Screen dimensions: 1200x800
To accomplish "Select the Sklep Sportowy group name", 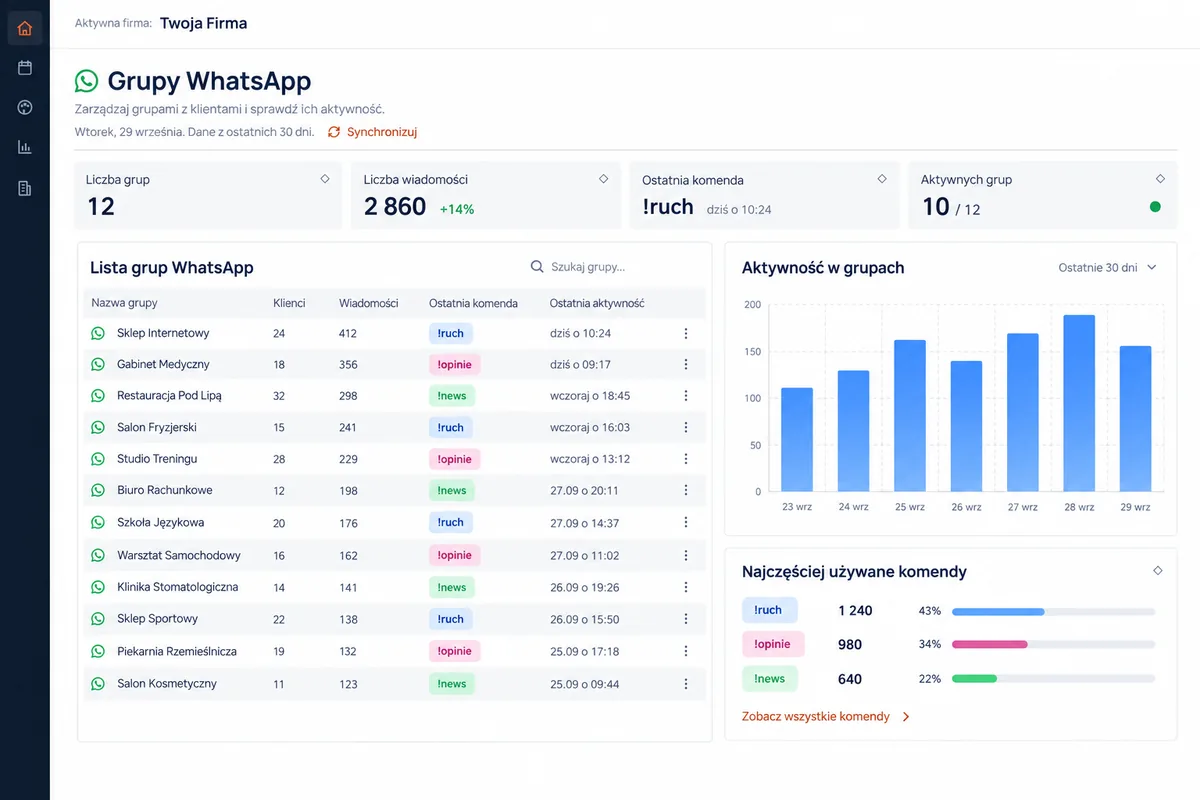I will click(158, 619).
